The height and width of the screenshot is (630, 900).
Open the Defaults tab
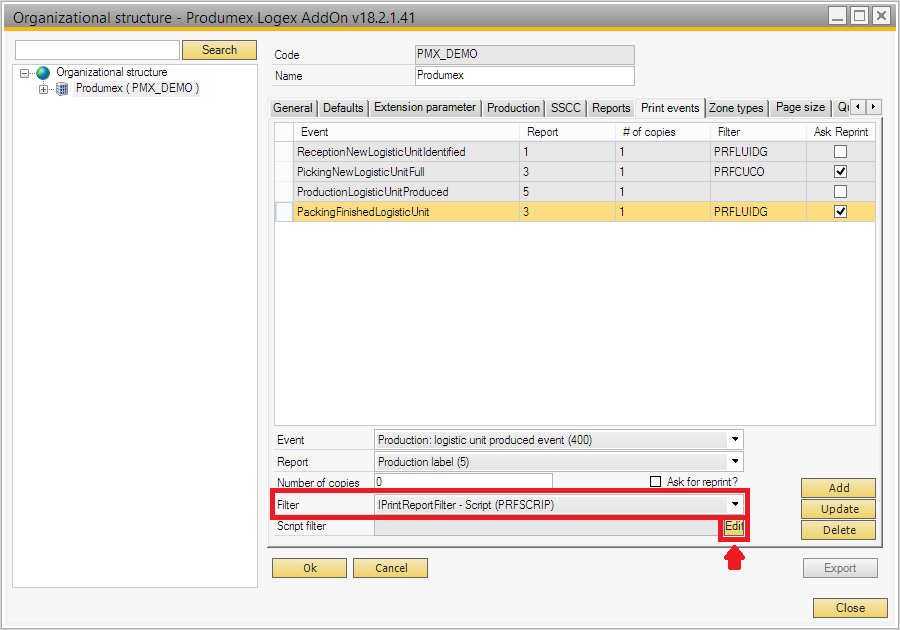click(343, 108)
